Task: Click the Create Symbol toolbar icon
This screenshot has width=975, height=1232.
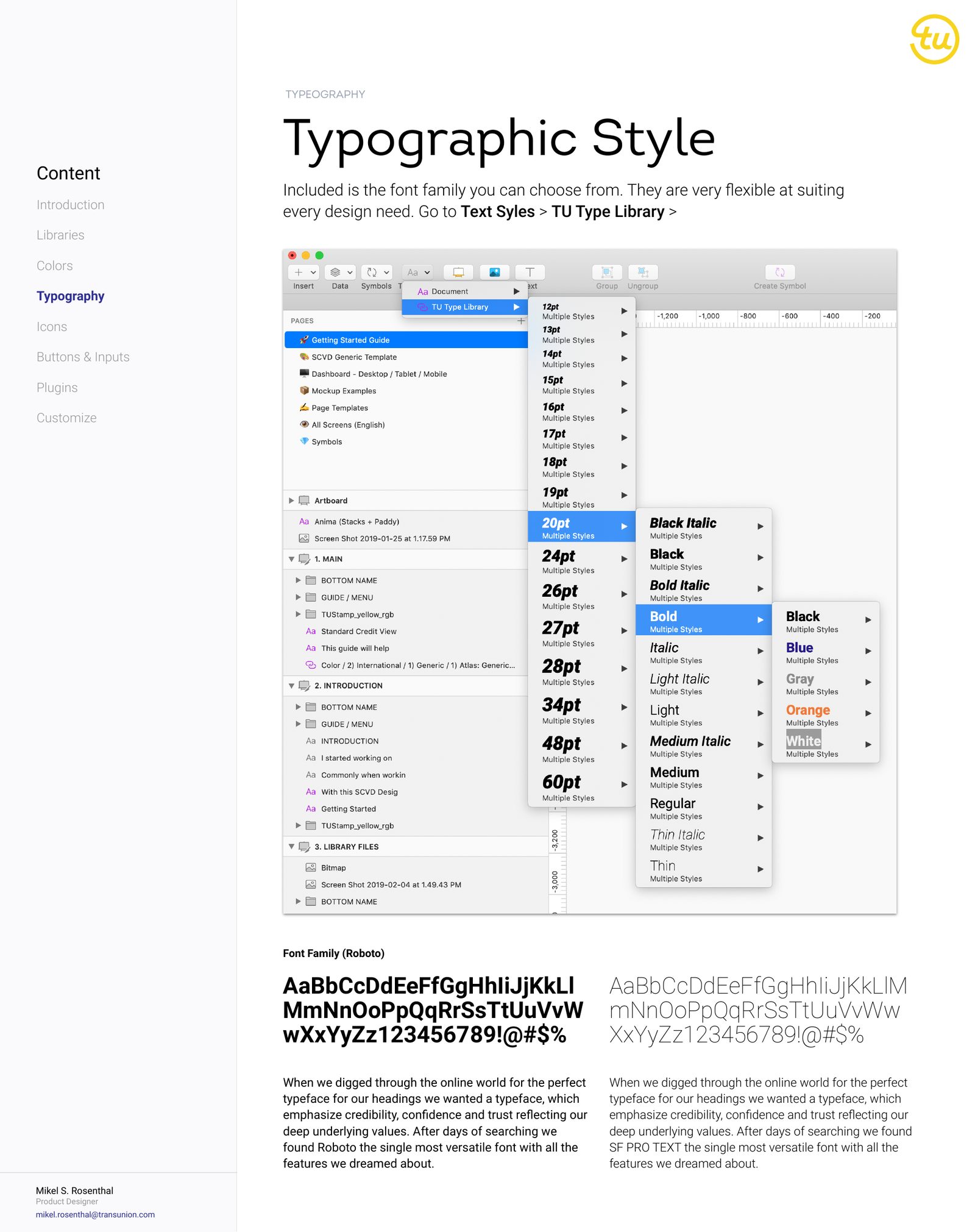Action: coord(780,272)
